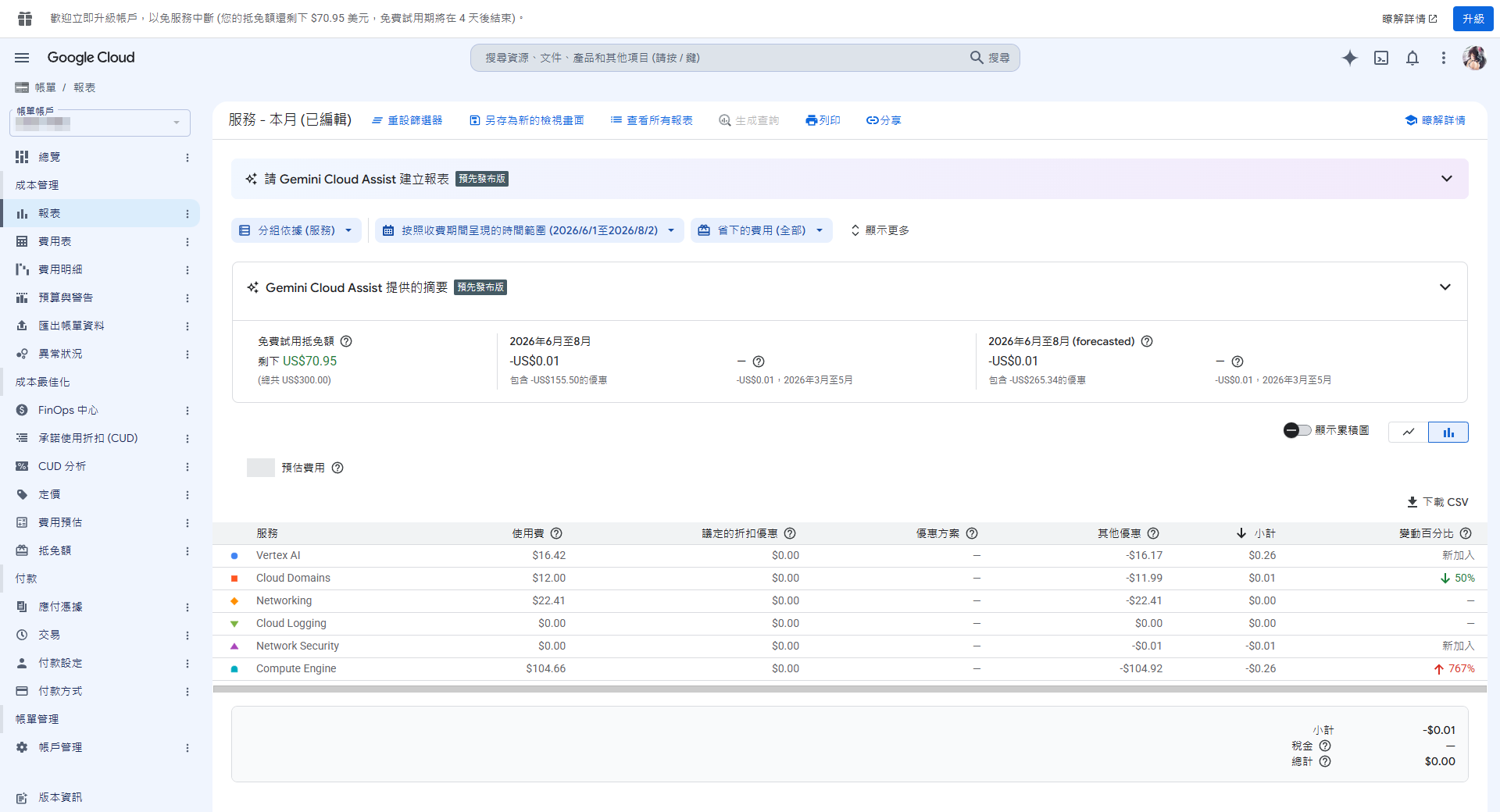Open the notifications bell
This screenshot has height=812, width=1500.
click(x=1412, y=58)
